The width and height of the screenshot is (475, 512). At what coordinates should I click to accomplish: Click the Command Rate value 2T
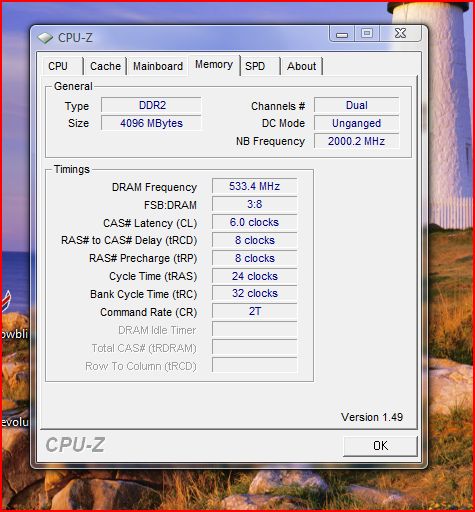(254, 311)
